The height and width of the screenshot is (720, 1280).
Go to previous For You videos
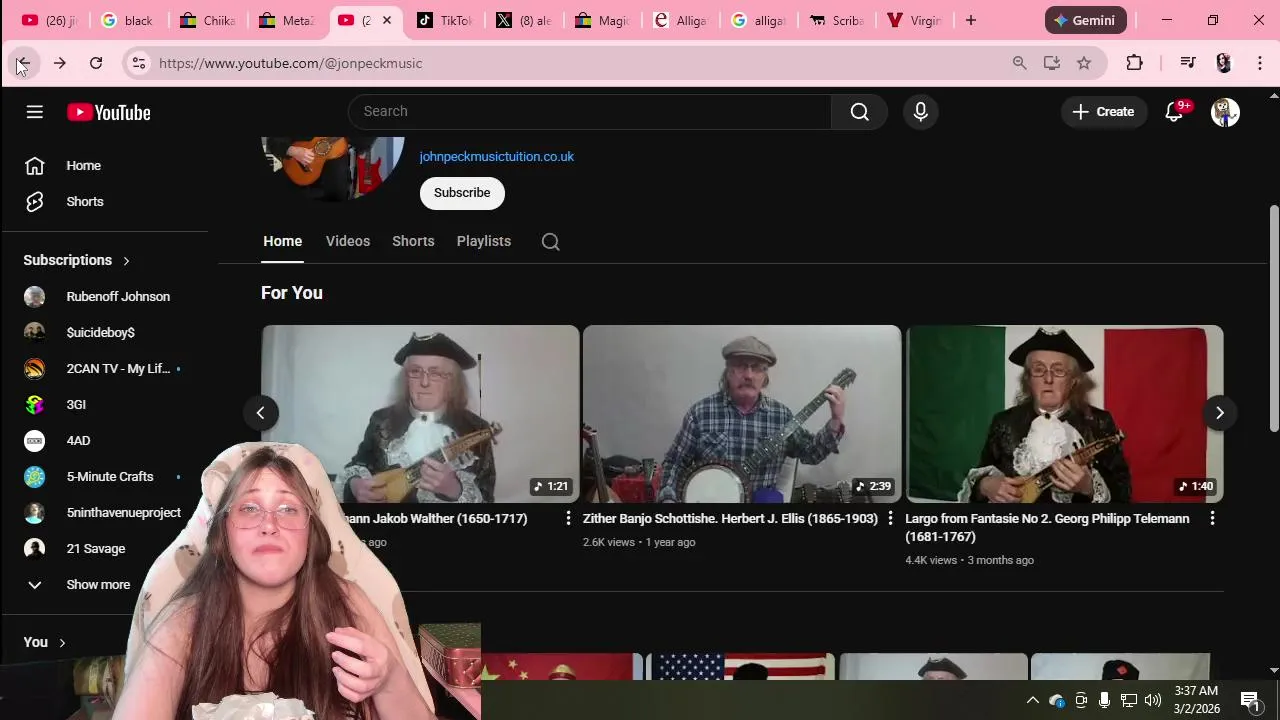coord(260,413)
